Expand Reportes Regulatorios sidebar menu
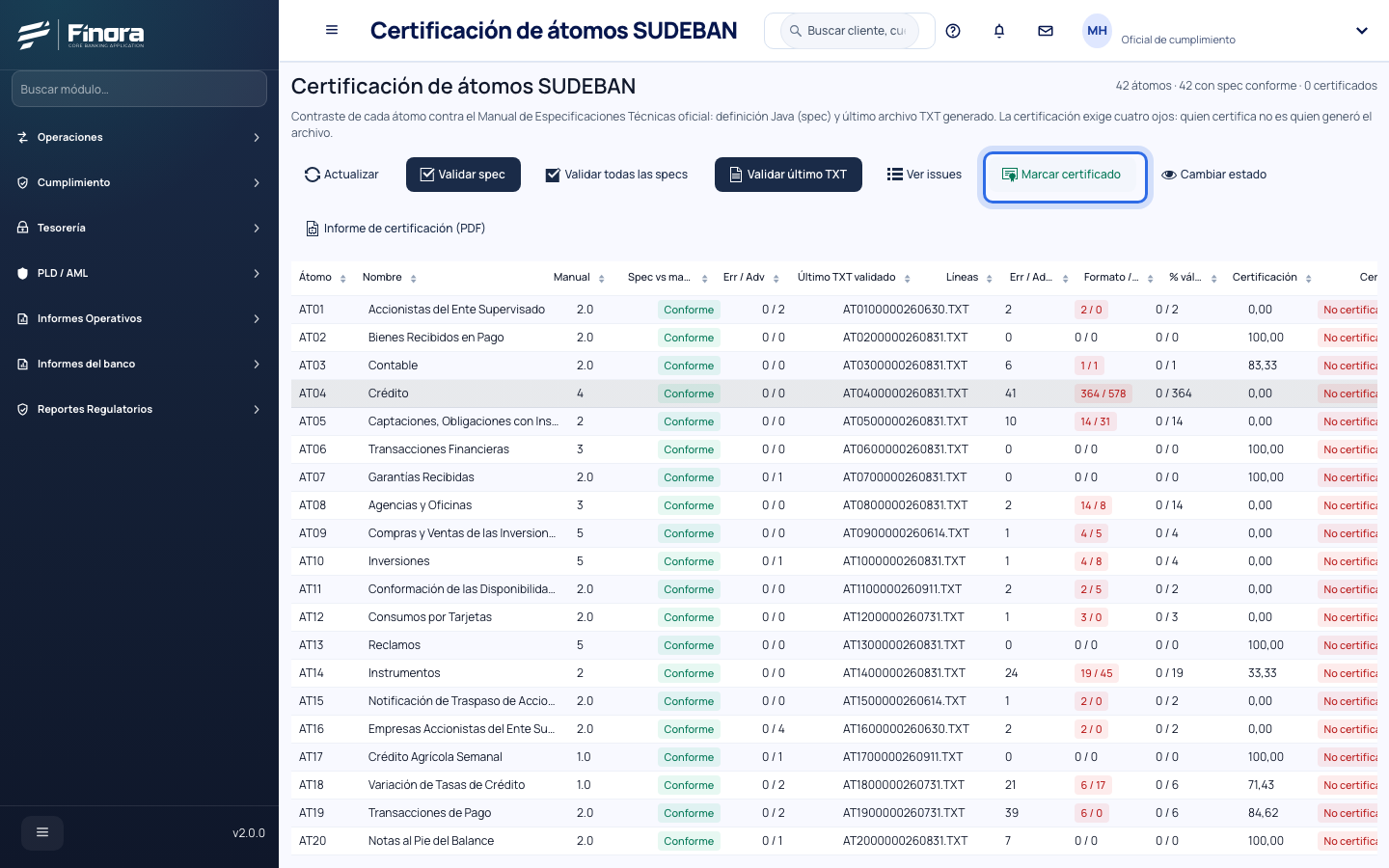 tap(139, 409)
